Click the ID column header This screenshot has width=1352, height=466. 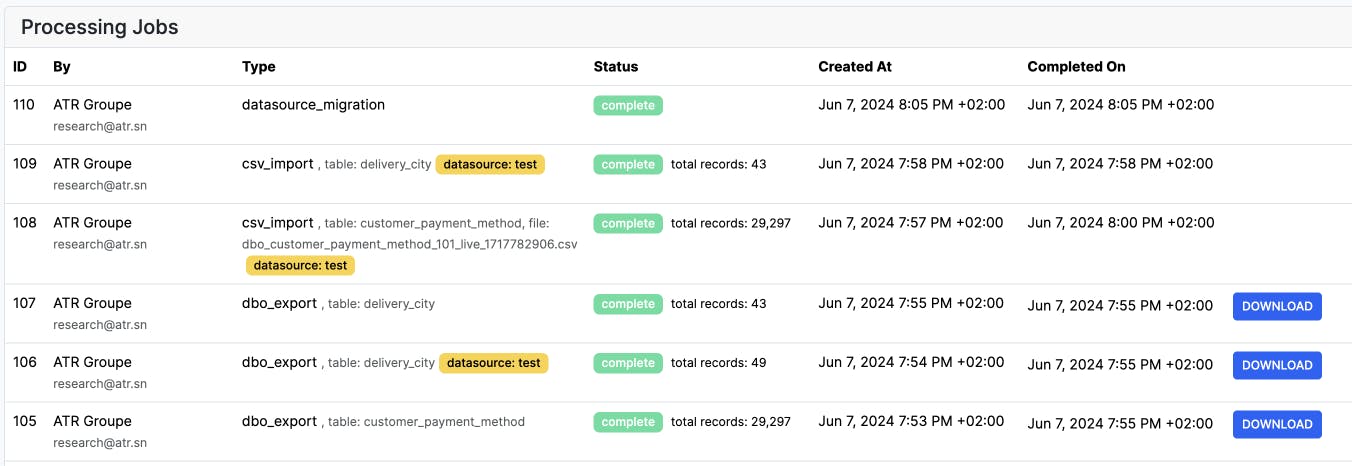pos(20,67)
